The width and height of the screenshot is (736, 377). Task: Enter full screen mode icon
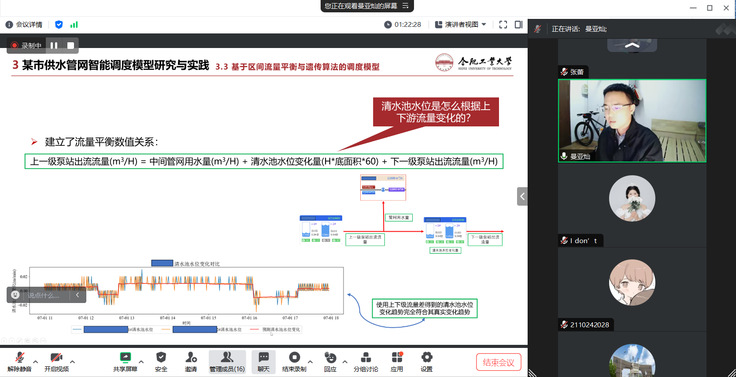click(503, 24)
